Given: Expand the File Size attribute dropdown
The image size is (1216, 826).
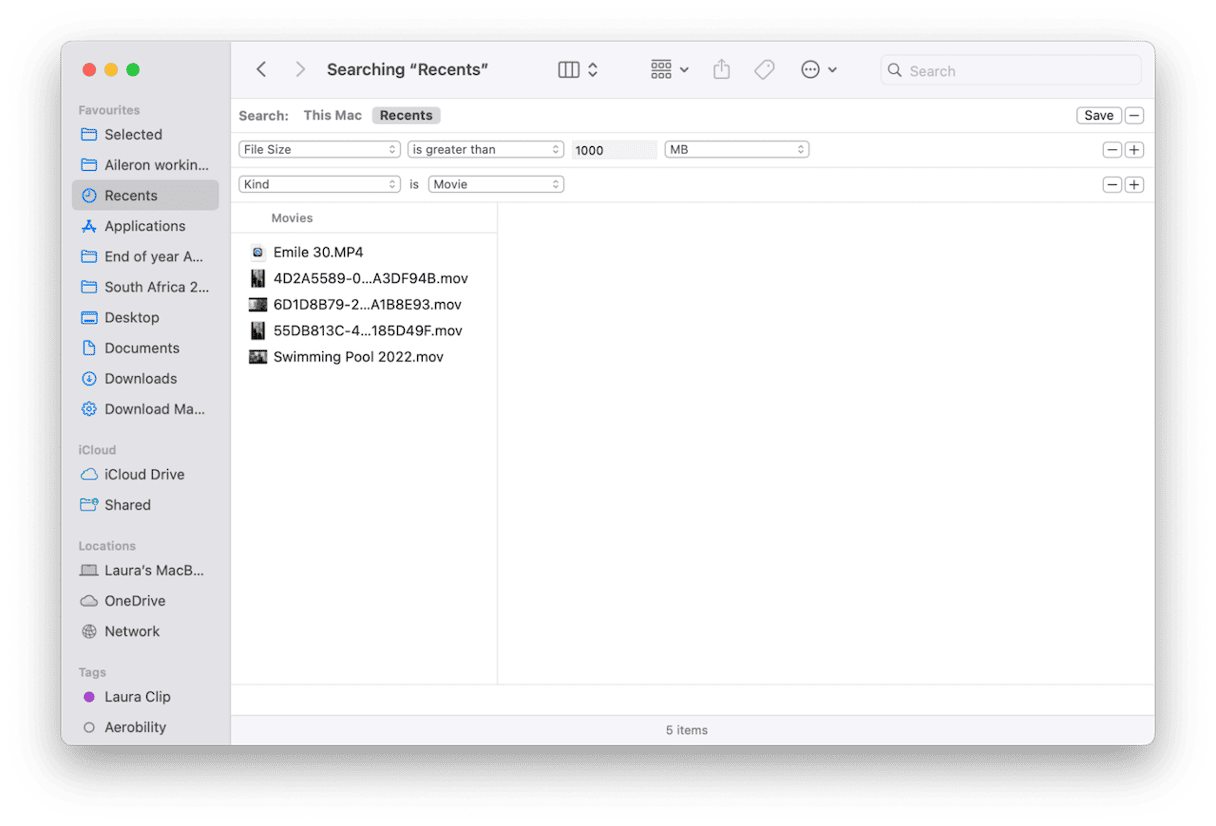Looking at the screenshot, I should [x=319, y=149].
